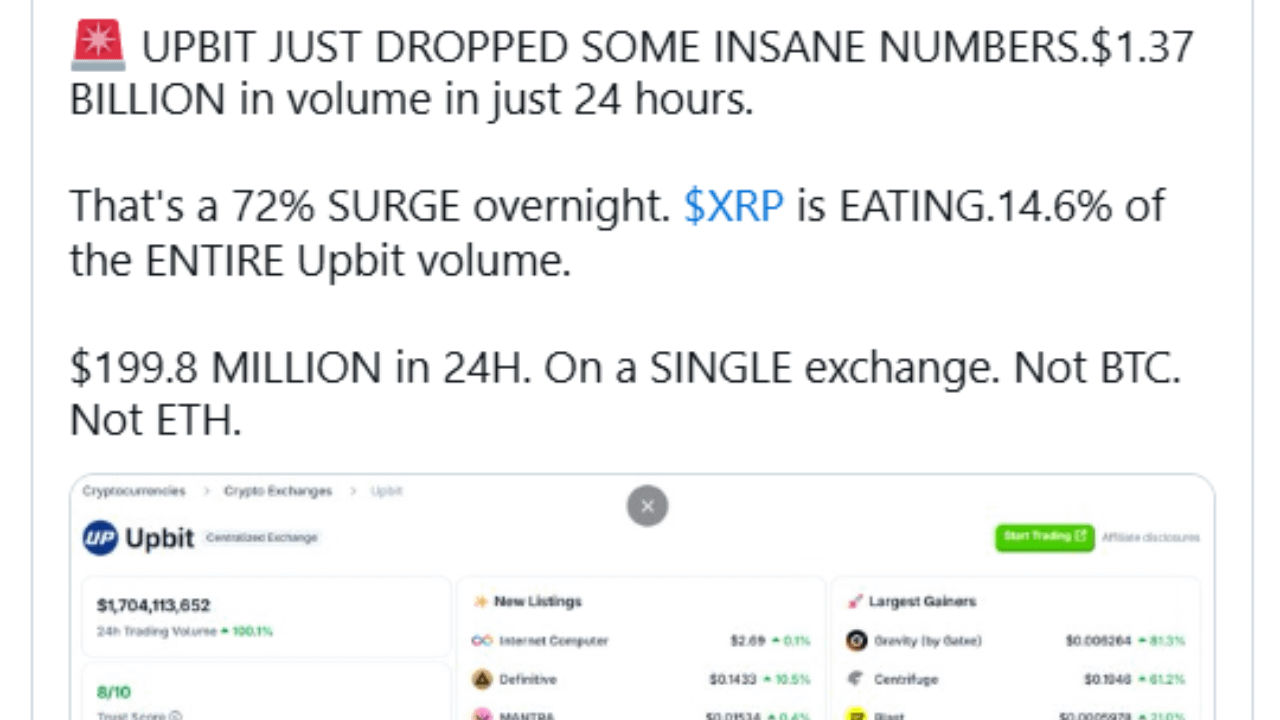Click the Upbit UP logo icon

tap(100, 538)
